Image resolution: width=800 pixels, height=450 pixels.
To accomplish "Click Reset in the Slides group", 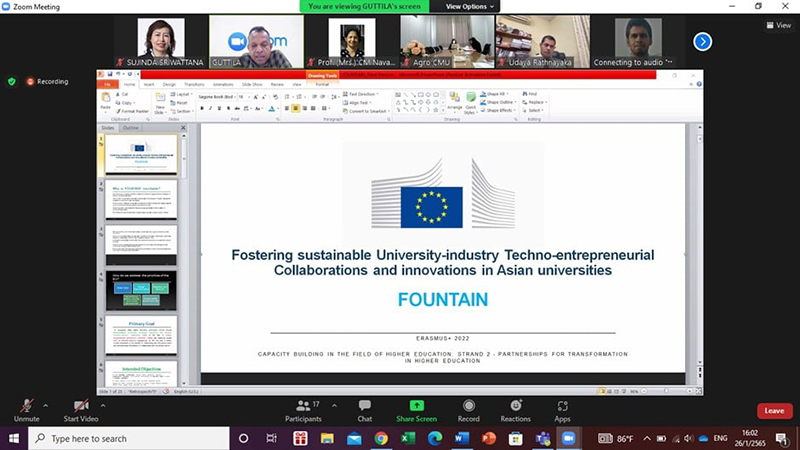I will pos(179,103).
